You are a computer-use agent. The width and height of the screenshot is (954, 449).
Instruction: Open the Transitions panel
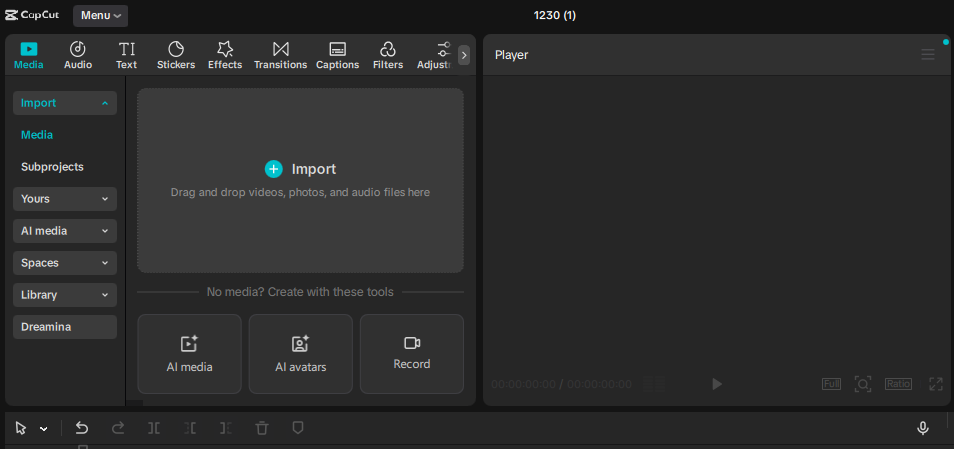tap(280, 55)
